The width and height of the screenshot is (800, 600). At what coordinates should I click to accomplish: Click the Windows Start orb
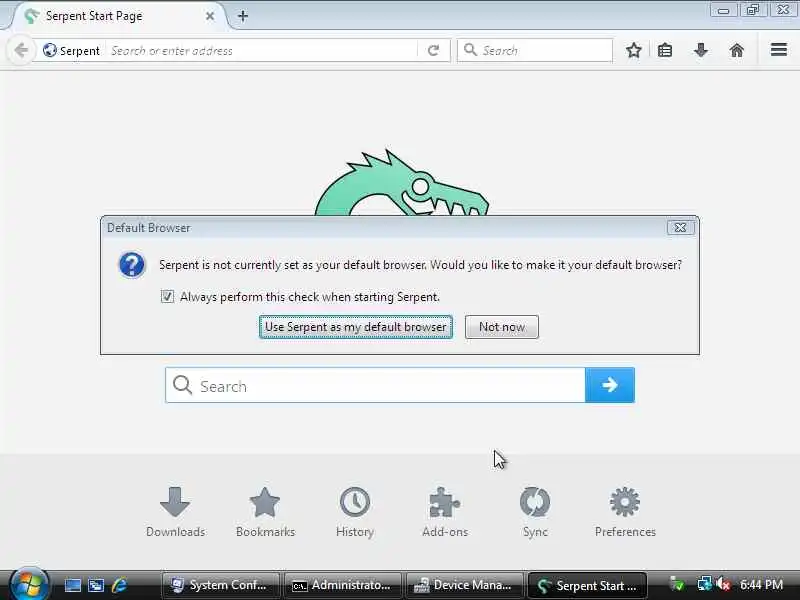point(29,584)
